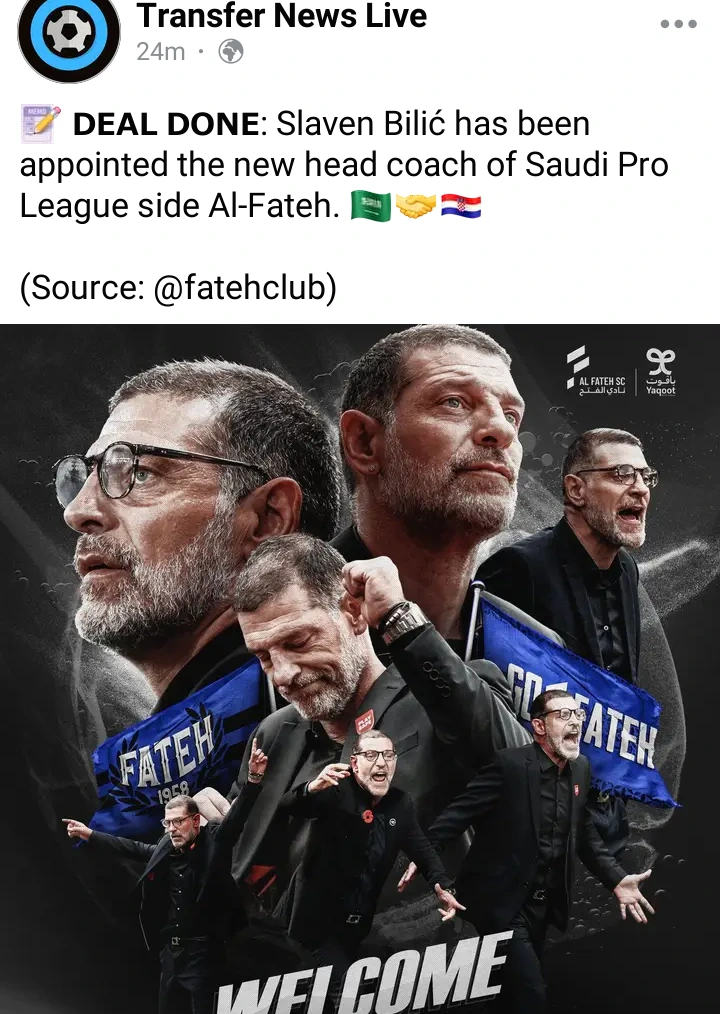The height and width of the screenshot is (1014, 720).
Task: Click the Croatia flag emoji
Action: (x=461, y=207)
